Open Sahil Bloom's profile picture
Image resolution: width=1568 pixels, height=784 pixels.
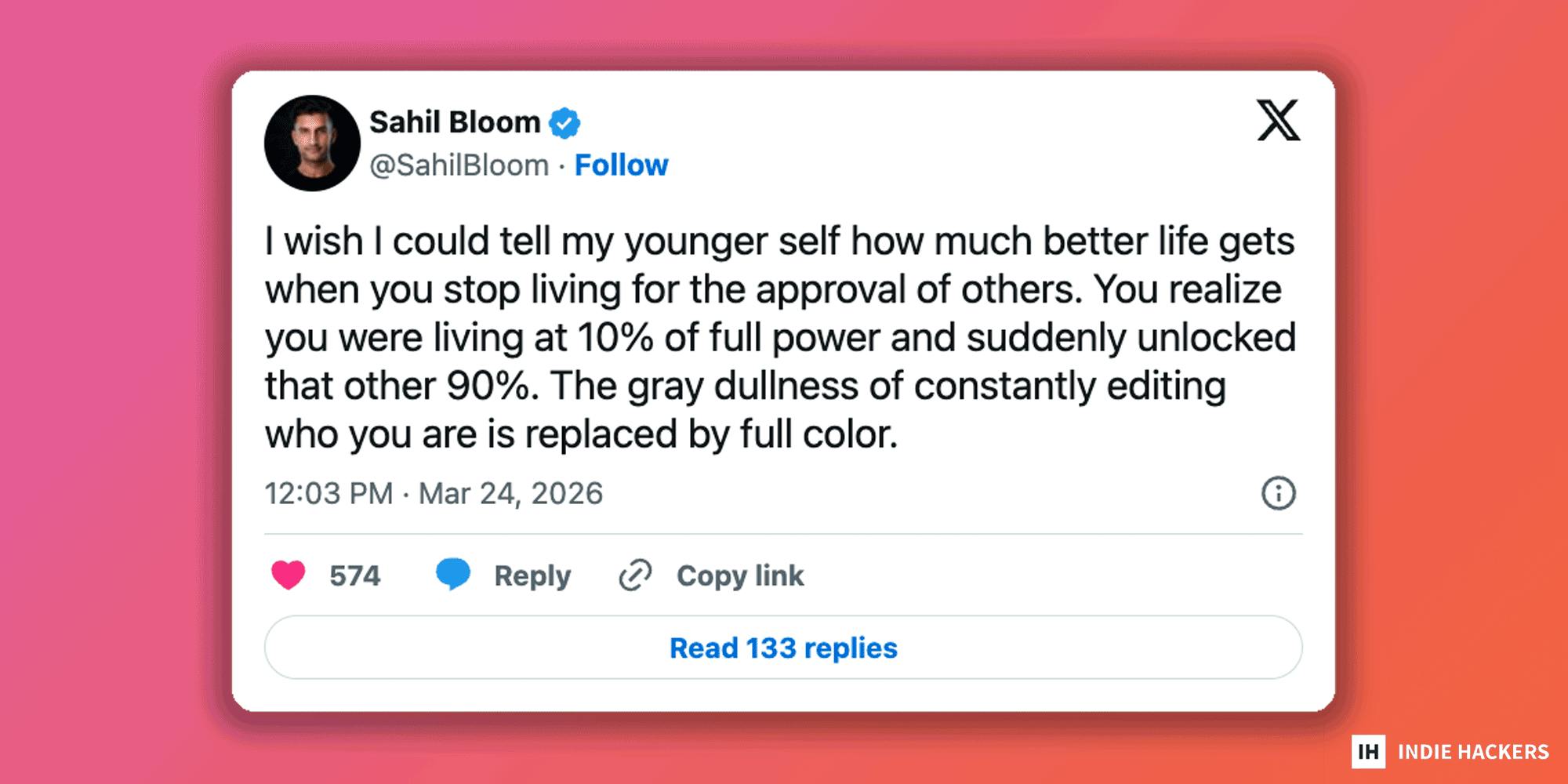click(x=312, y=143)
